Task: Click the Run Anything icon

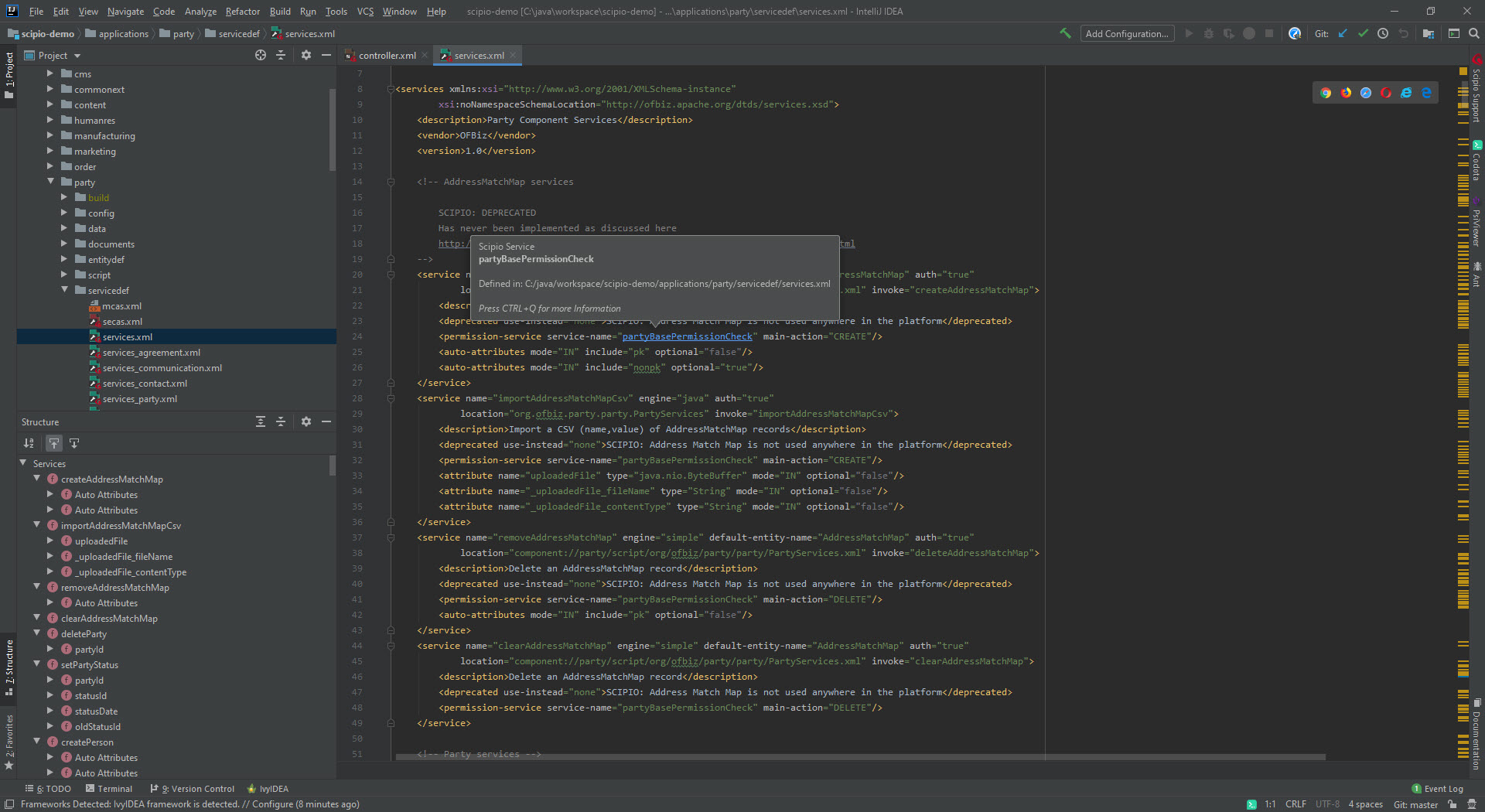Action: coord(1454,33)
